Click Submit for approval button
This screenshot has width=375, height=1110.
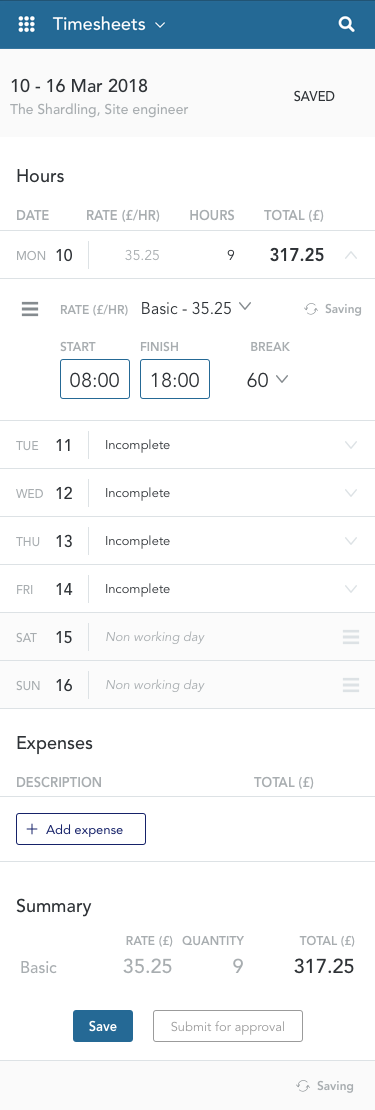coord(228,1026)
